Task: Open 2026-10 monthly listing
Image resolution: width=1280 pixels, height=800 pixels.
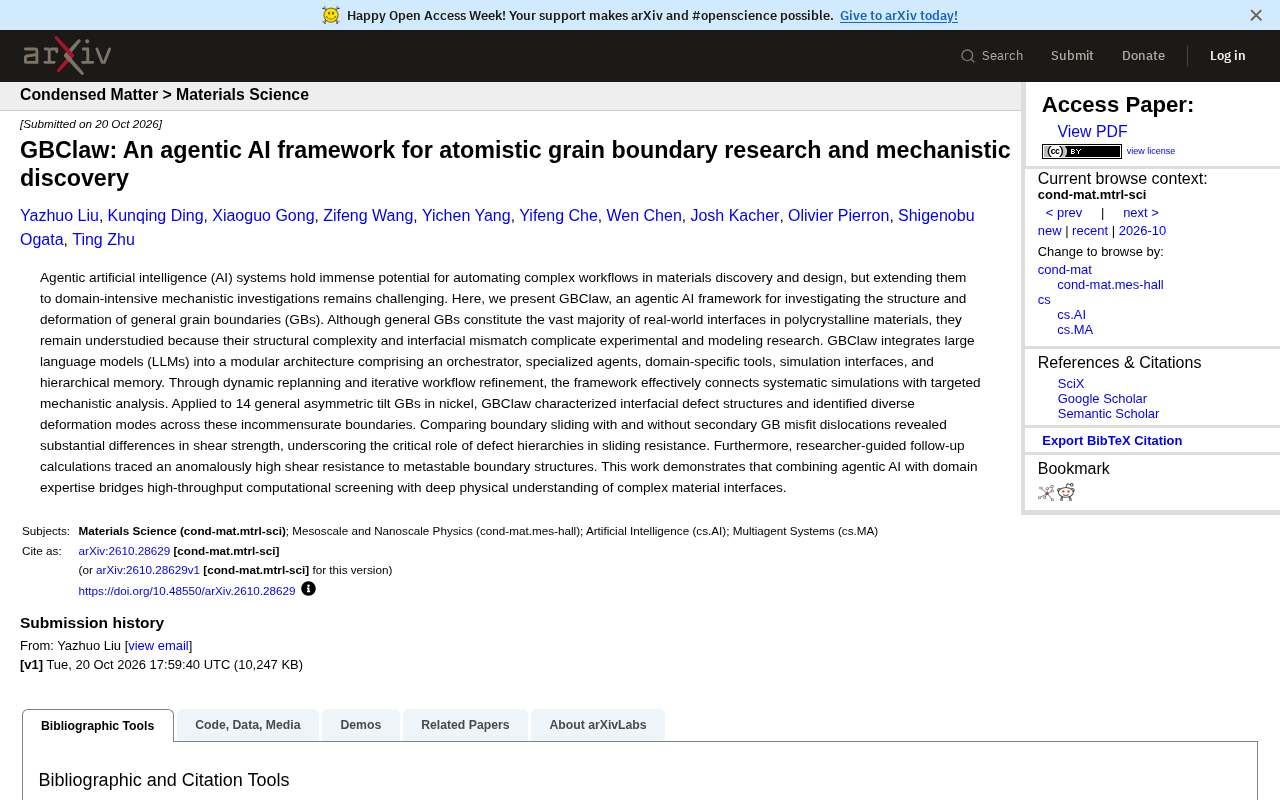Action: pyautogui.click(x=1142, y=231)
